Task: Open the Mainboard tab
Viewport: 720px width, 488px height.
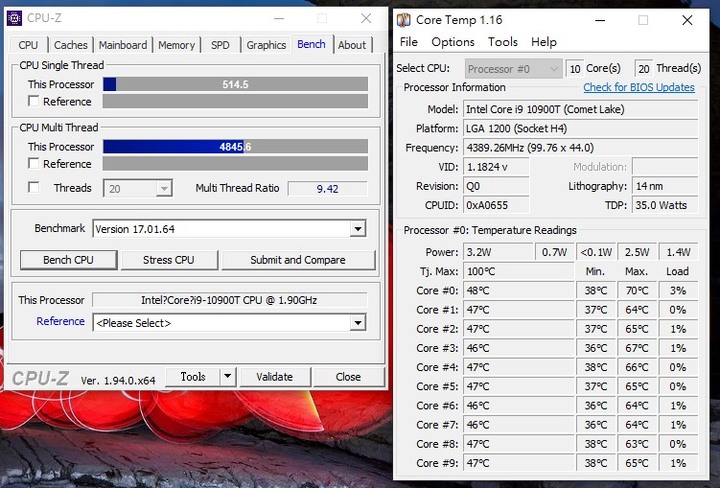Action: pyautogui.click(x=123, y=45)
